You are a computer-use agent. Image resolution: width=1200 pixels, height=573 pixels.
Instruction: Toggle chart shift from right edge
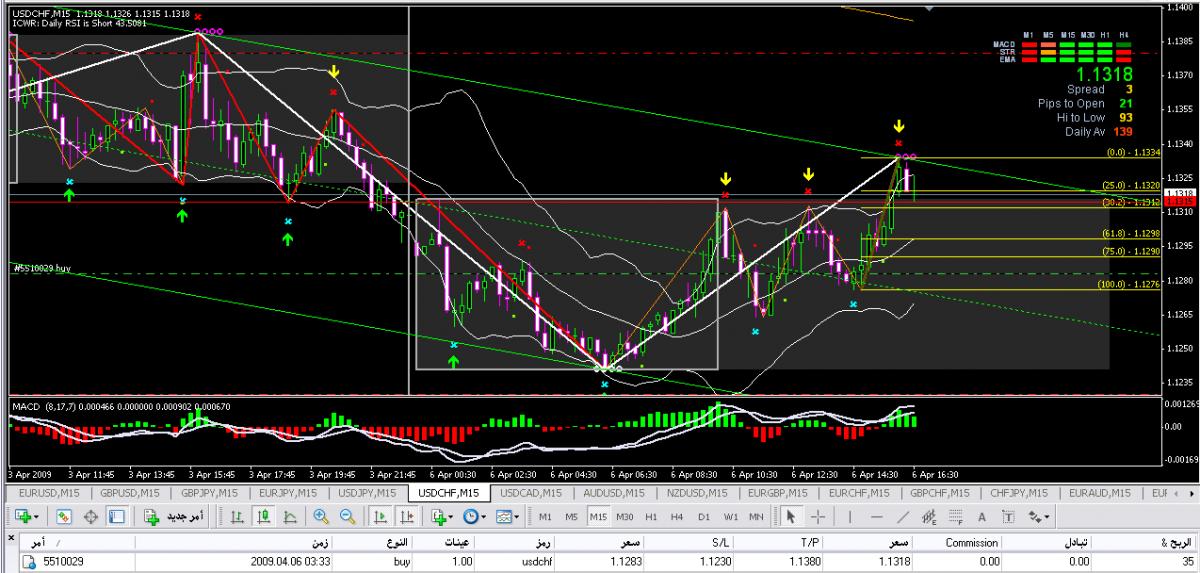click(x=406, y=517)
